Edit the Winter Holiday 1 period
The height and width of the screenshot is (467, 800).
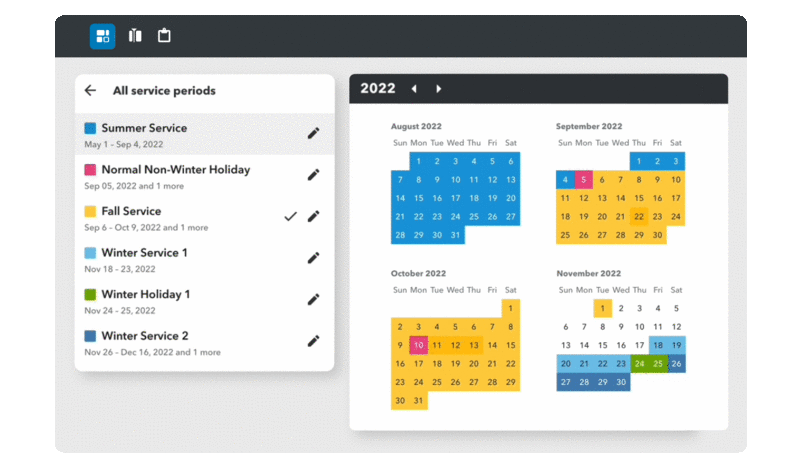313,300
